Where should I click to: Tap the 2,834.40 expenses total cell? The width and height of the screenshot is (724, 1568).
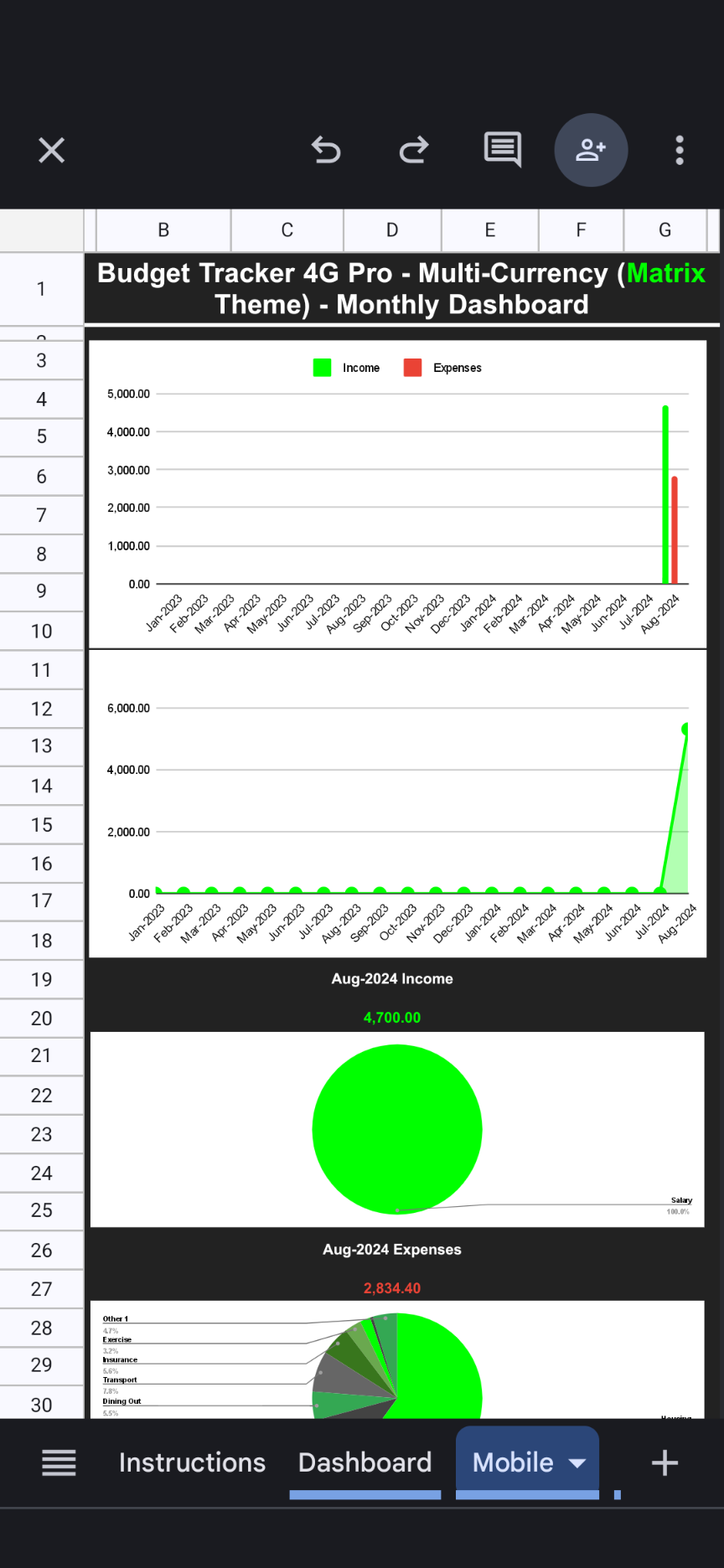(392, 1288)
